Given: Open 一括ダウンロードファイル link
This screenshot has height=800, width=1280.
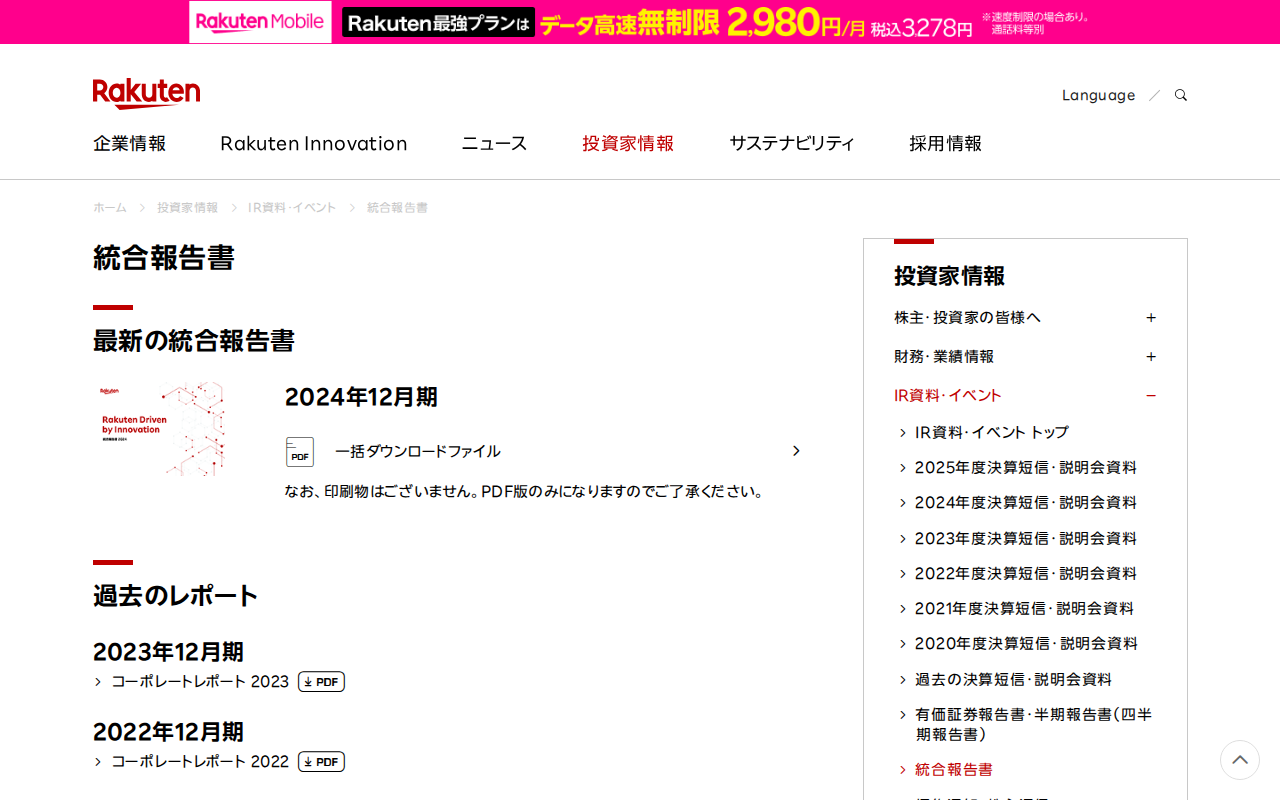Looking at the screenshot, I should click(x=418, y=451).
